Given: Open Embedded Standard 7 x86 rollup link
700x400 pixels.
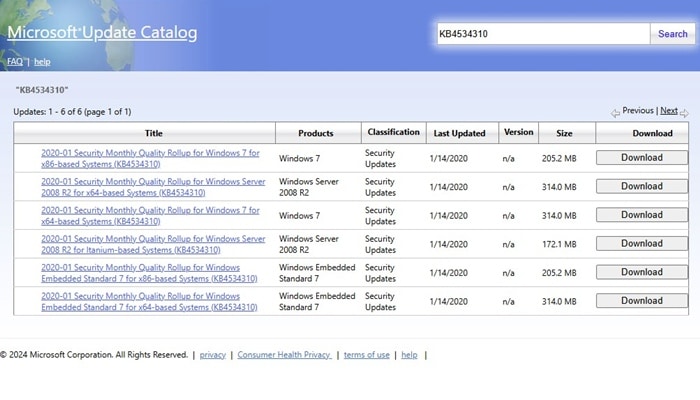Looking at the screenshot, I should [149, 273].
